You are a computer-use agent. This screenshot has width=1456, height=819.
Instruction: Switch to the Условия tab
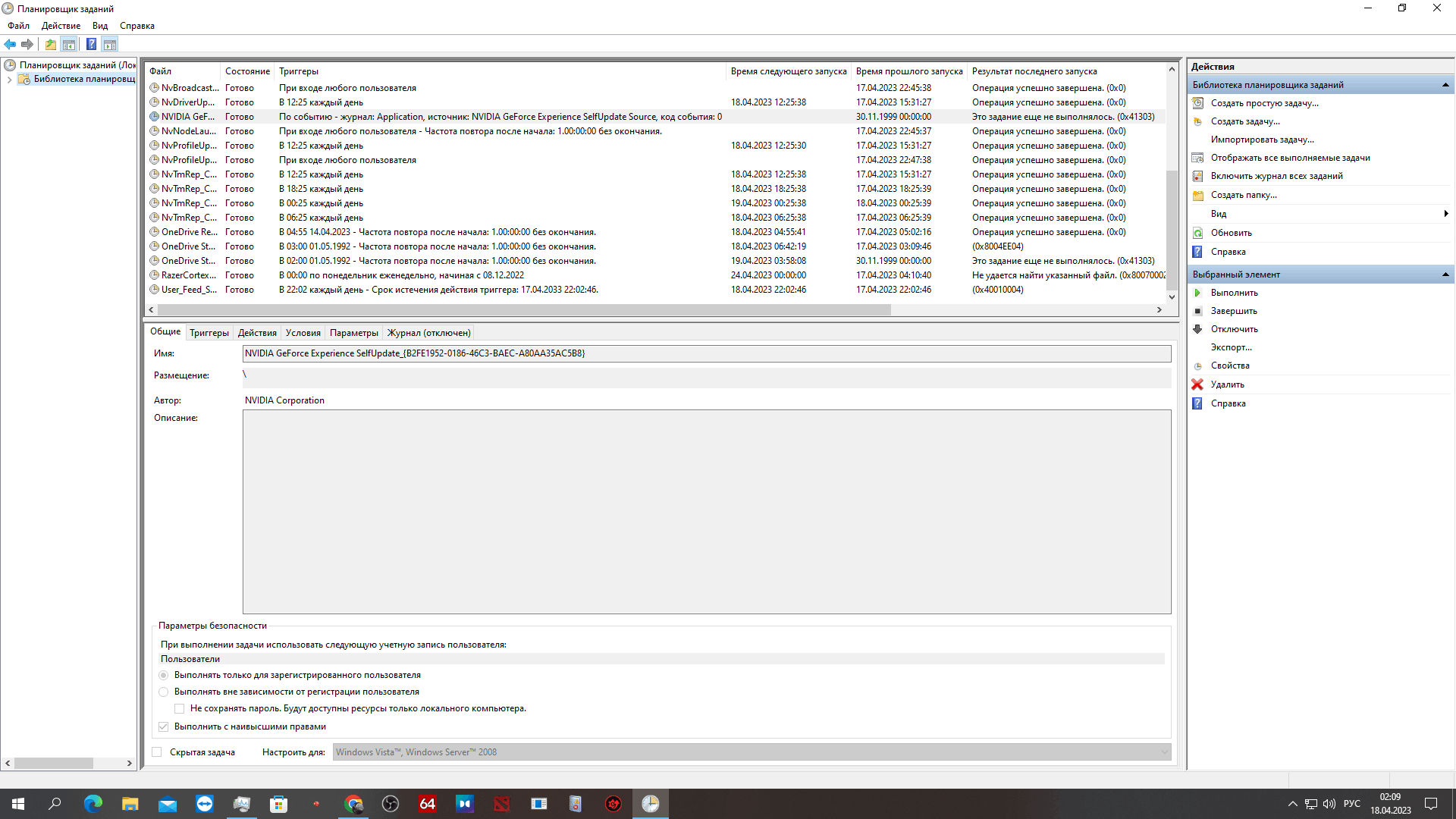coord(303,333)
